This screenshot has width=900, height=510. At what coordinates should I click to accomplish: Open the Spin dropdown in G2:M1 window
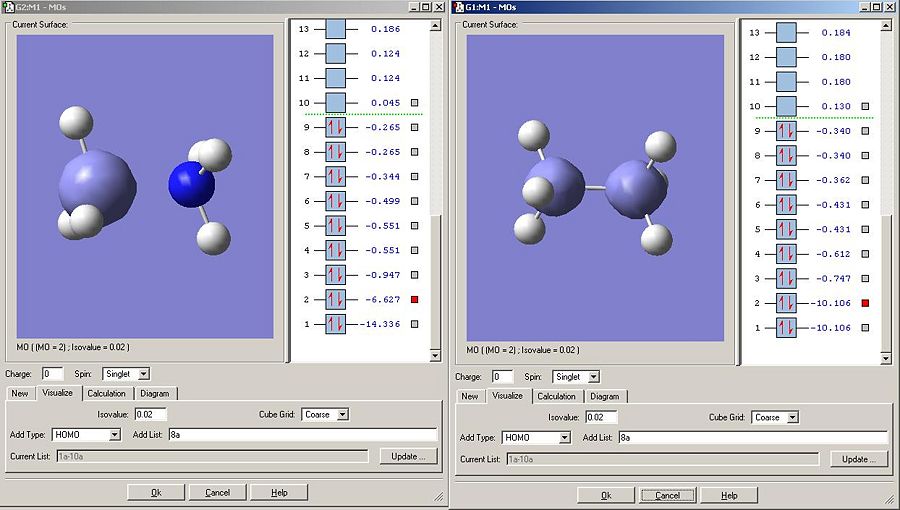(143, 373)
